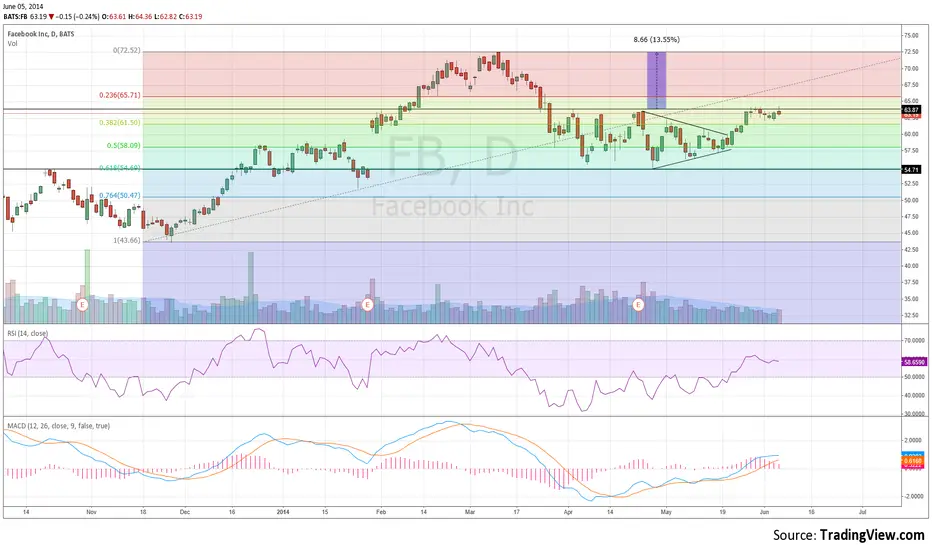Click the 50.00 price axis label
Screen dimensions: 932x550
[911, 200]
